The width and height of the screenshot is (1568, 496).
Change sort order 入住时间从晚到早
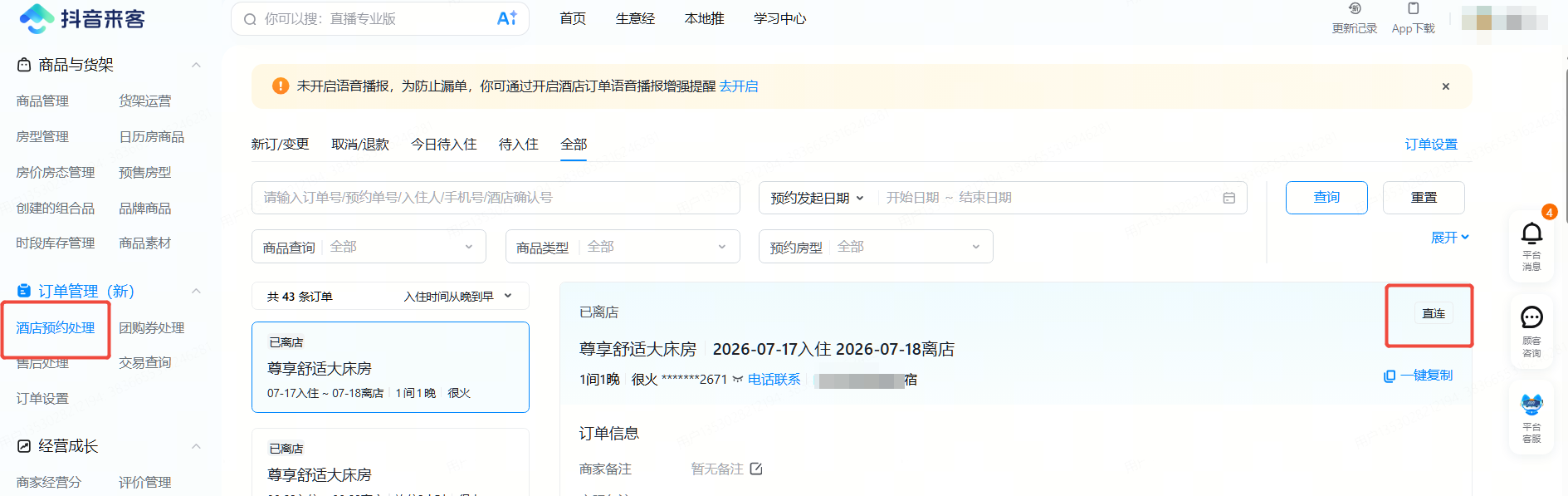pyautogui.click(x=458, y=297)
